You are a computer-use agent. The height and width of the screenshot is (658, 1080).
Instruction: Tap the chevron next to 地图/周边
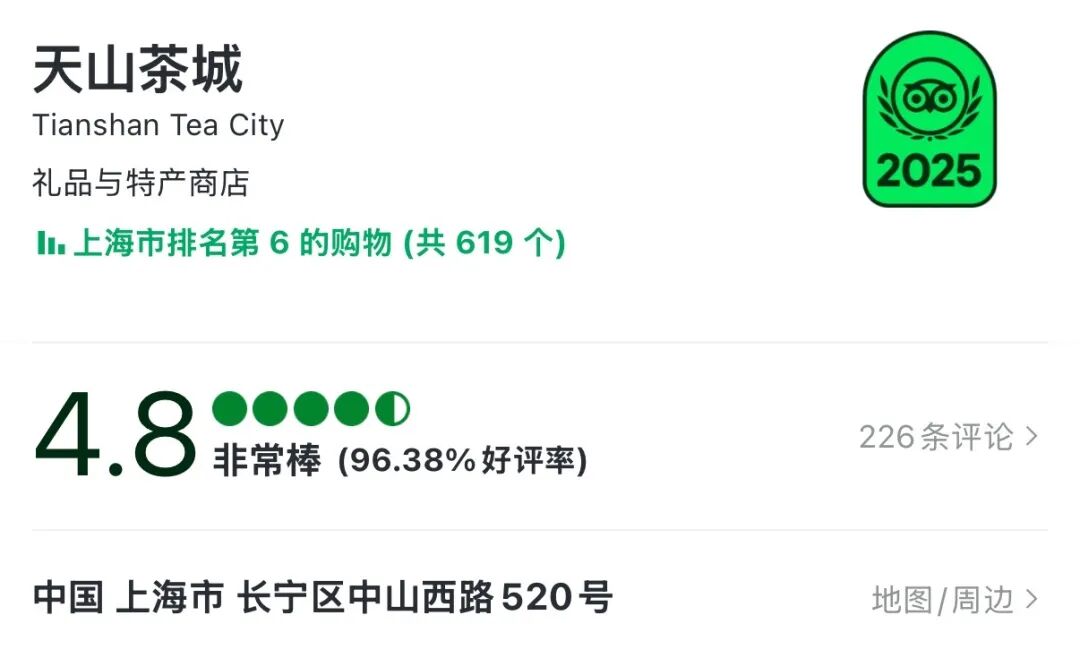point(1032,599)
